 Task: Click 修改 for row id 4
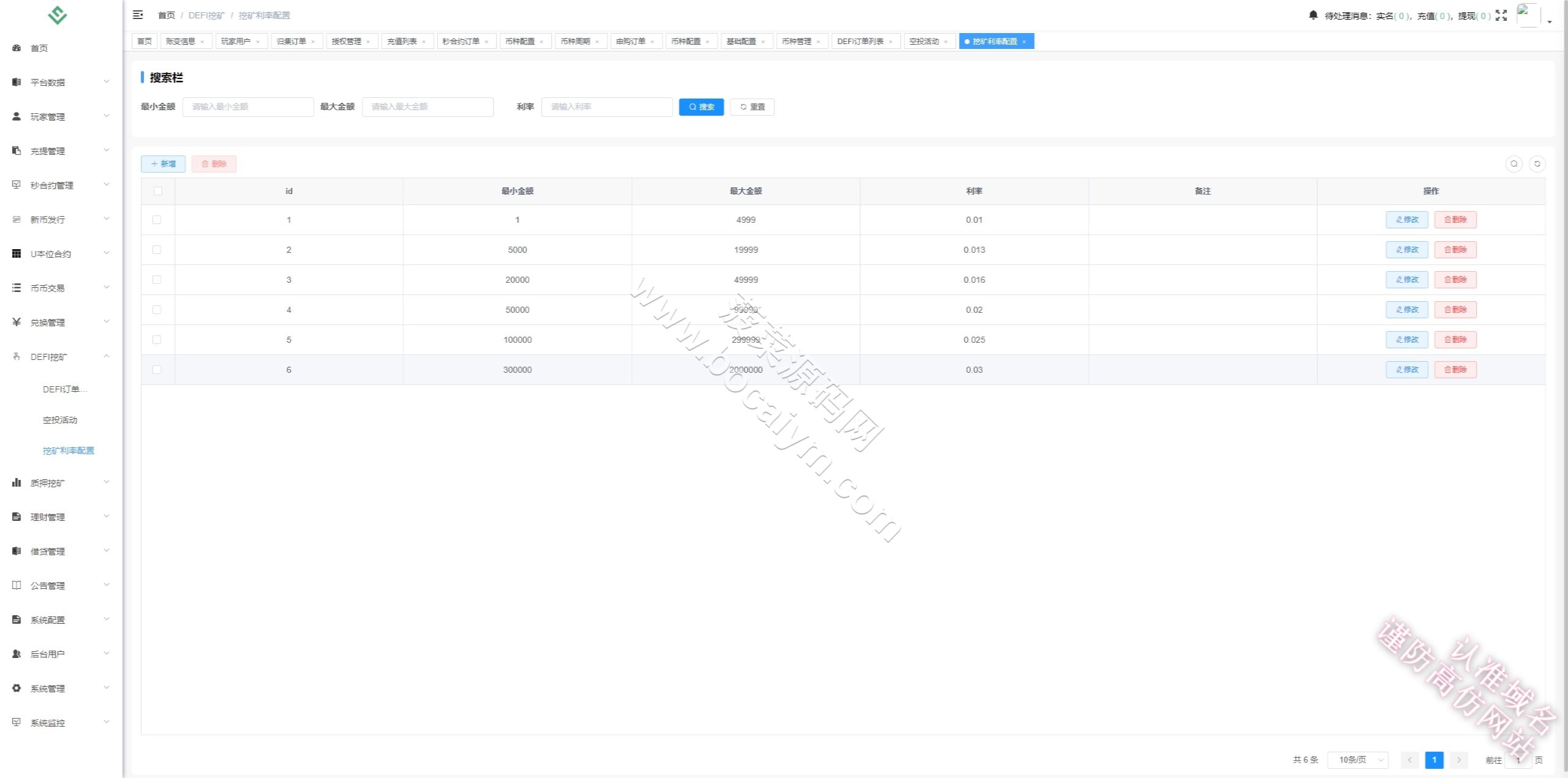[1407, 310]
